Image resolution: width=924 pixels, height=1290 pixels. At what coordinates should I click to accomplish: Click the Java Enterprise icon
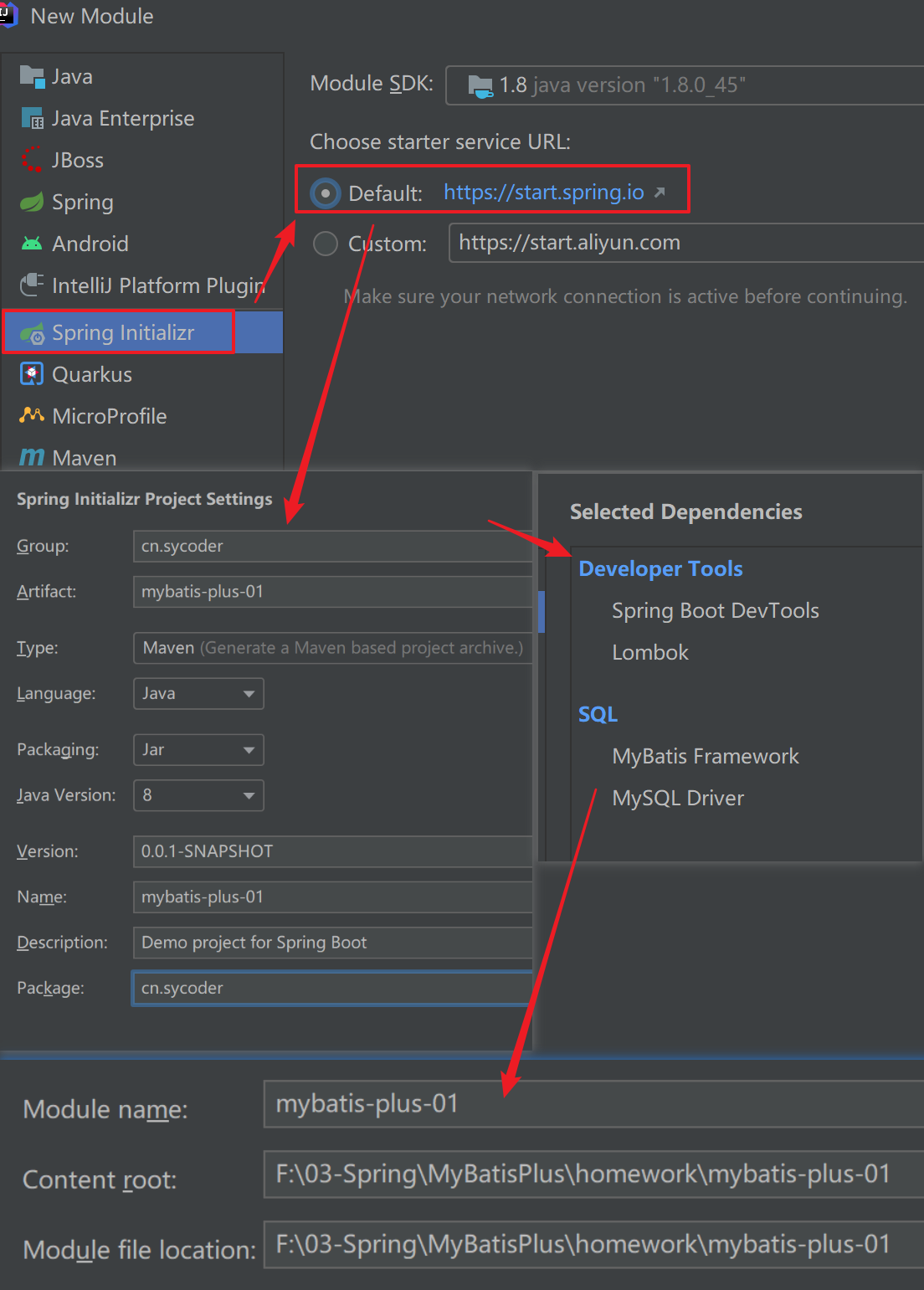click(x=32, y=118)
